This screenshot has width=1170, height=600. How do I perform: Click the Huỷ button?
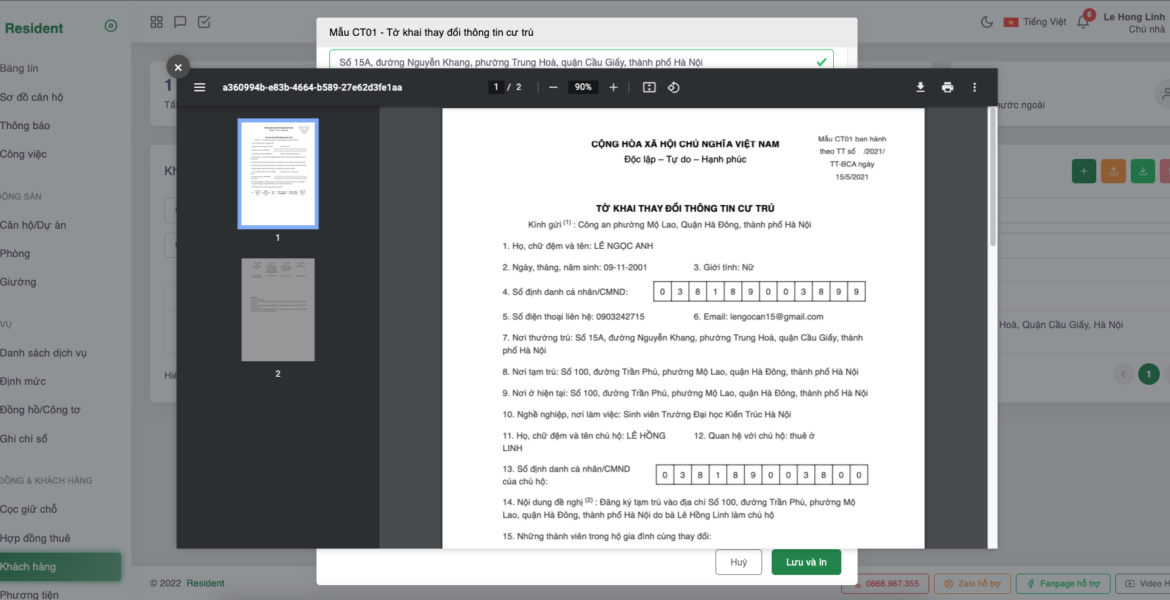click(738, 562)
